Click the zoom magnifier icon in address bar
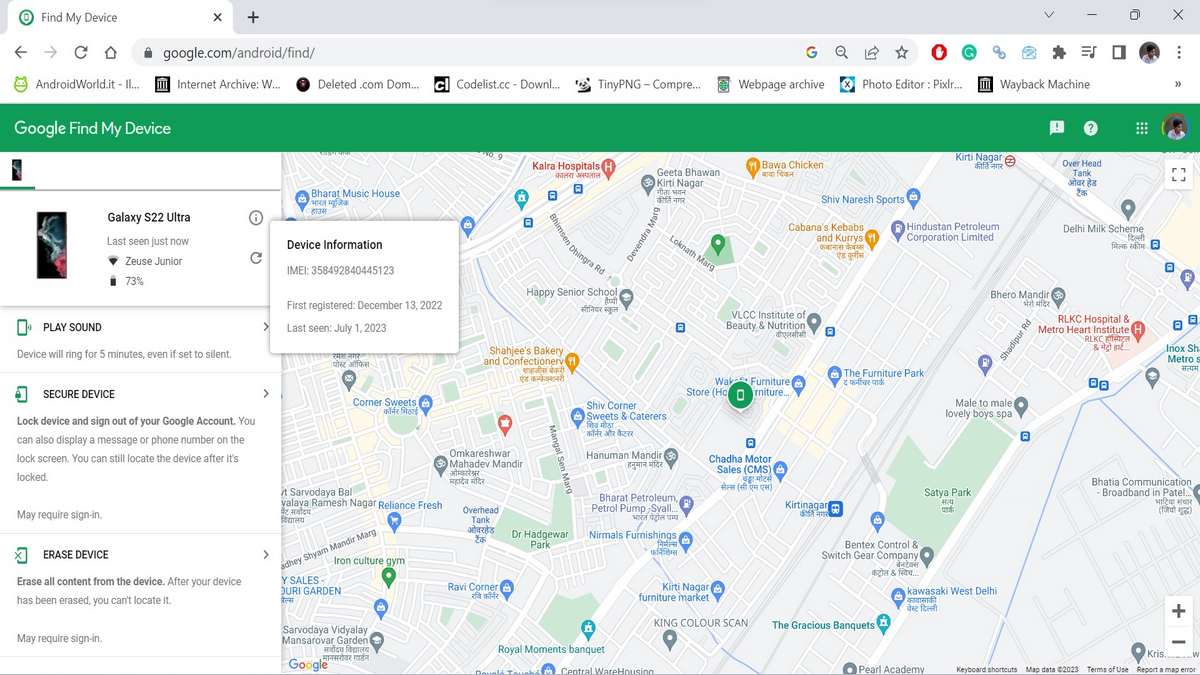Viewport: 1200px width, 675px height. [x=841, y=52]
